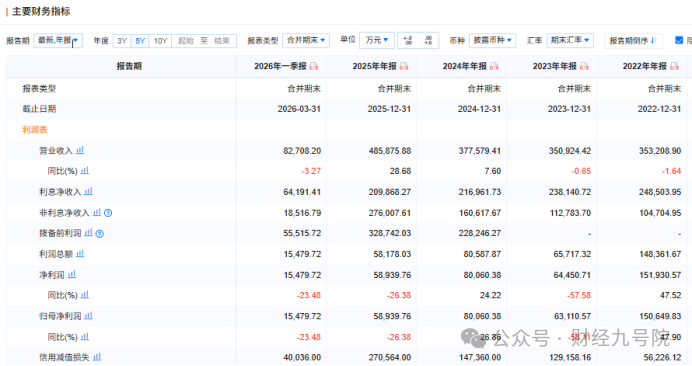Select 截止日期 cell 2026-03-31
The height and width of the screenshot is (366, 692).
299,109
